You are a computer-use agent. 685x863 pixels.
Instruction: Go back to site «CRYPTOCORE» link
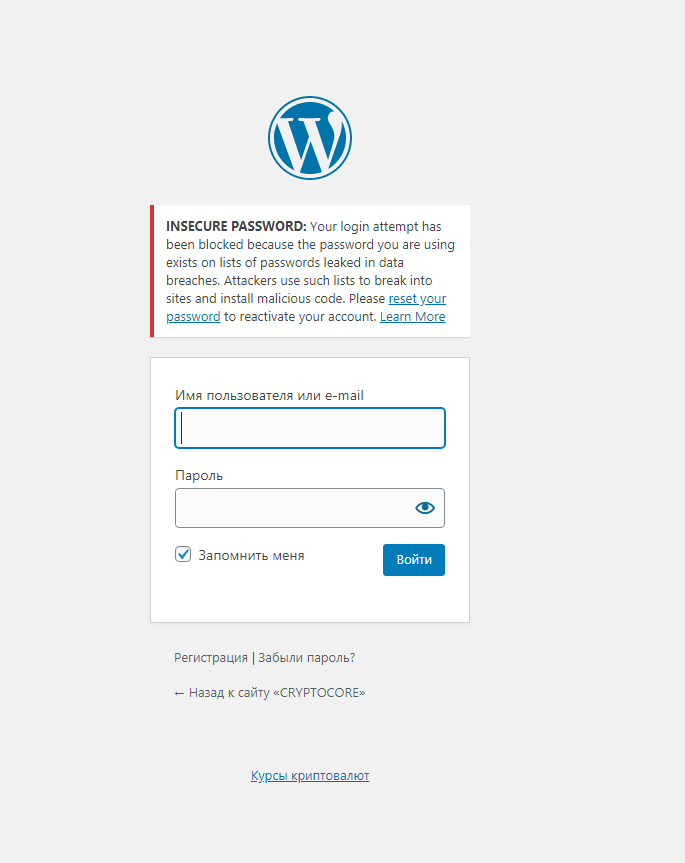[x=270, y=692]
